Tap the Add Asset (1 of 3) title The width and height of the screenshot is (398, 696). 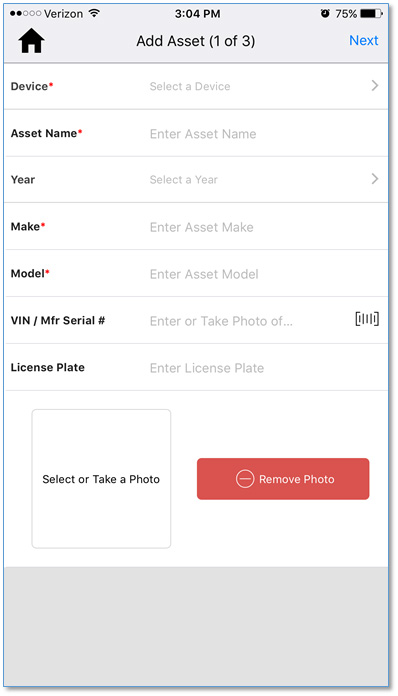[x=196, y=41]
